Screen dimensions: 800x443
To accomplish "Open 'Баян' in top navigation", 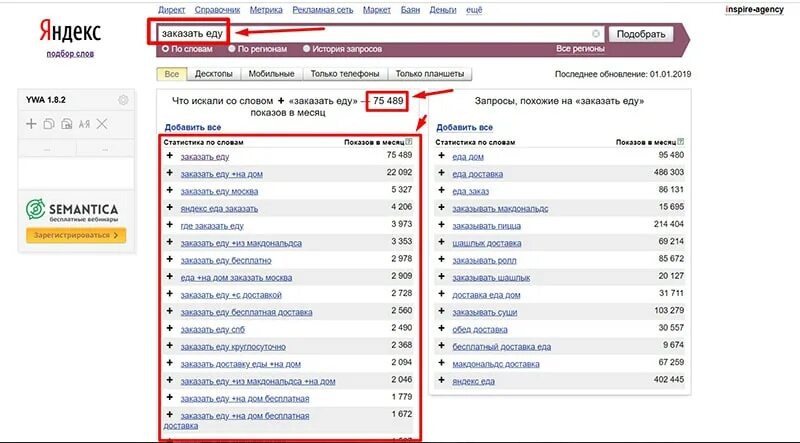I will click(x=410, y=10).
